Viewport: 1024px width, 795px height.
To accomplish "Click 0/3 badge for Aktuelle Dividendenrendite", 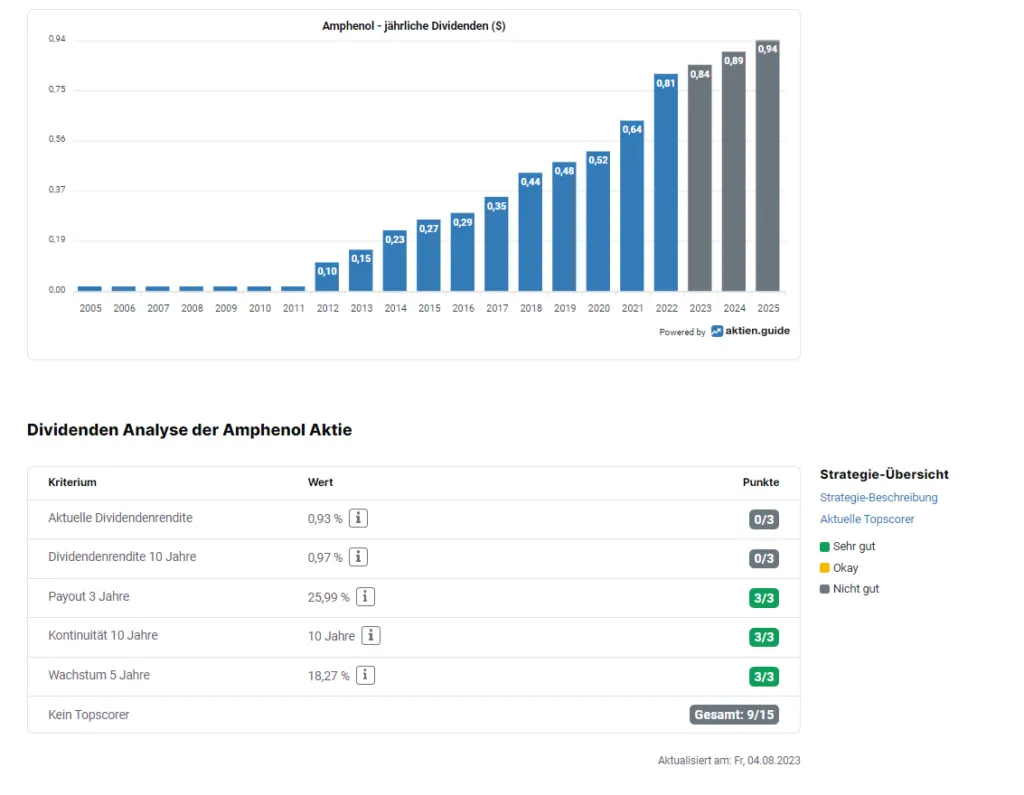I will click(x=763, y=519).
